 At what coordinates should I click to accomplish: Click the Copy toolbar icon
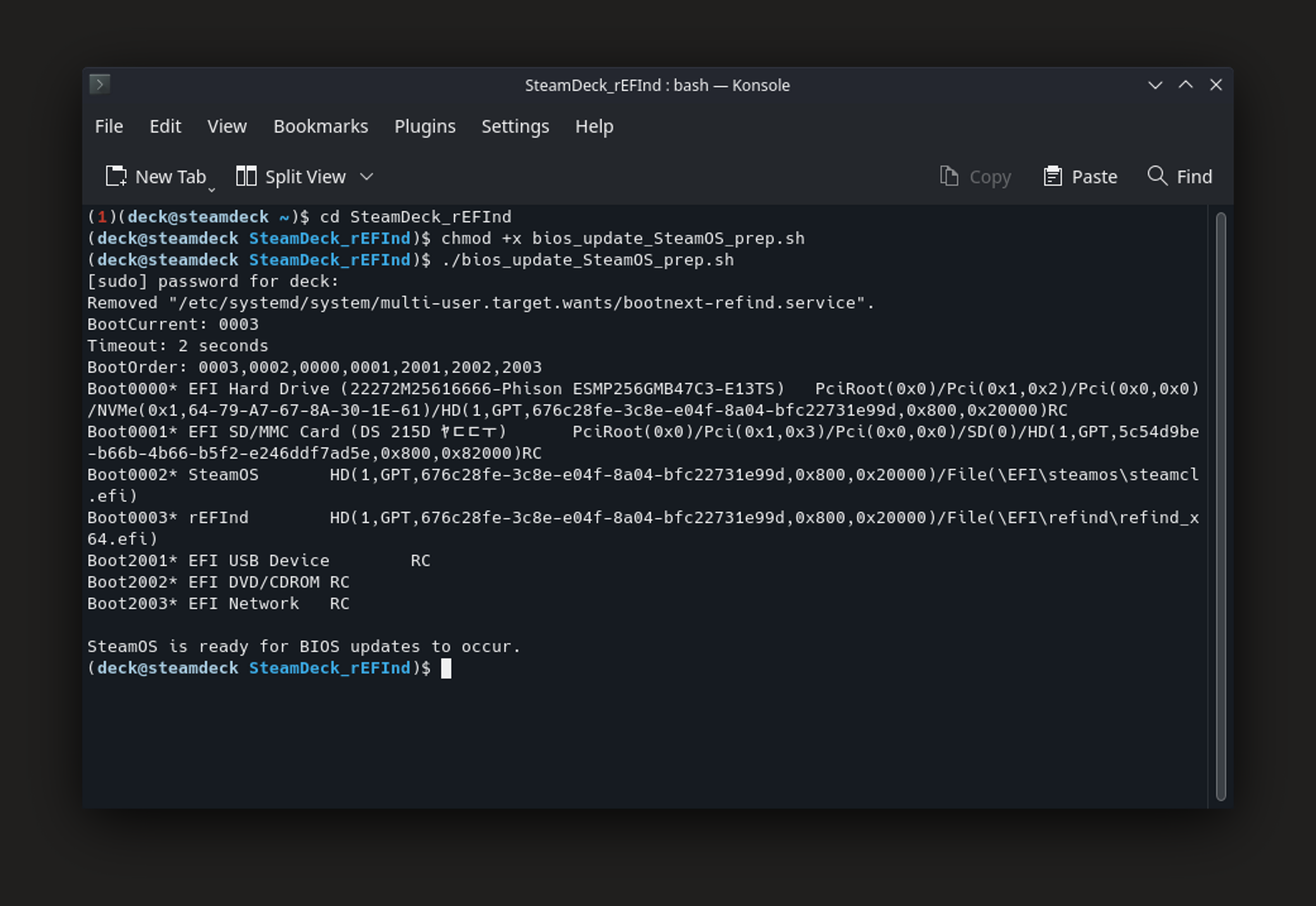[949, 177]
